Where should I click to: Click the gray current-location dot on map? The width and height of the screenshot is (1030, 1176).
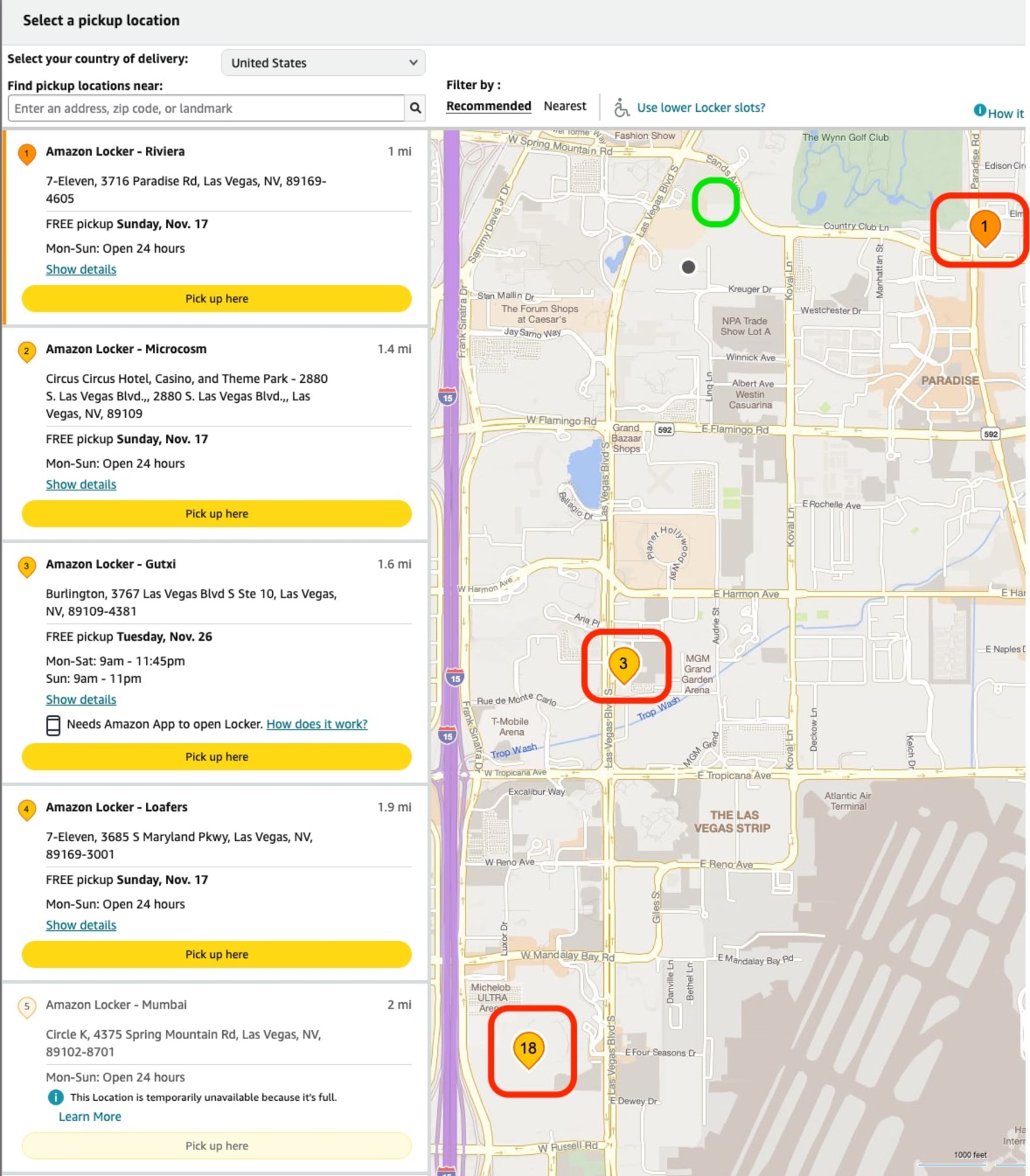coord(688,267)
